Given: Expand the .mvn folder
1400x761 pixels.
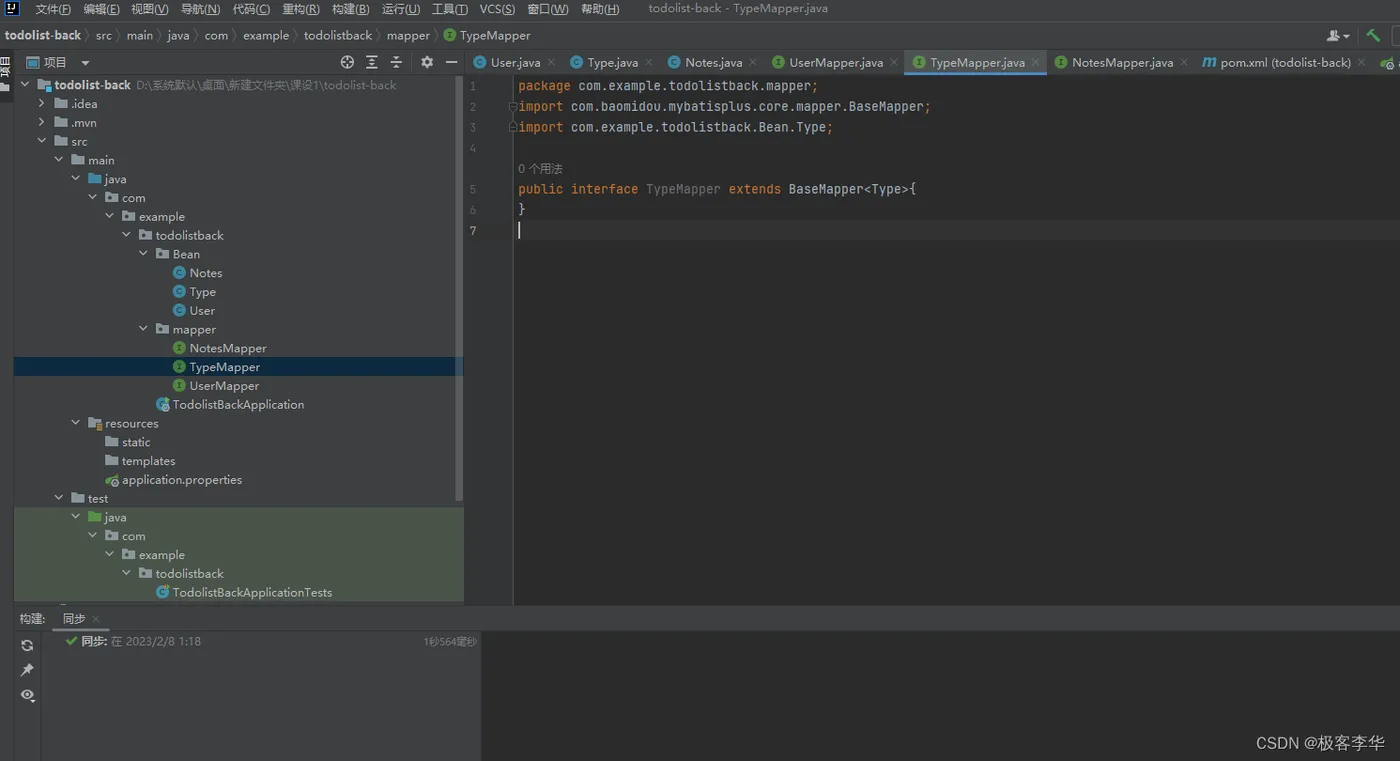Looking at the screenshot, I should [42, 123].
